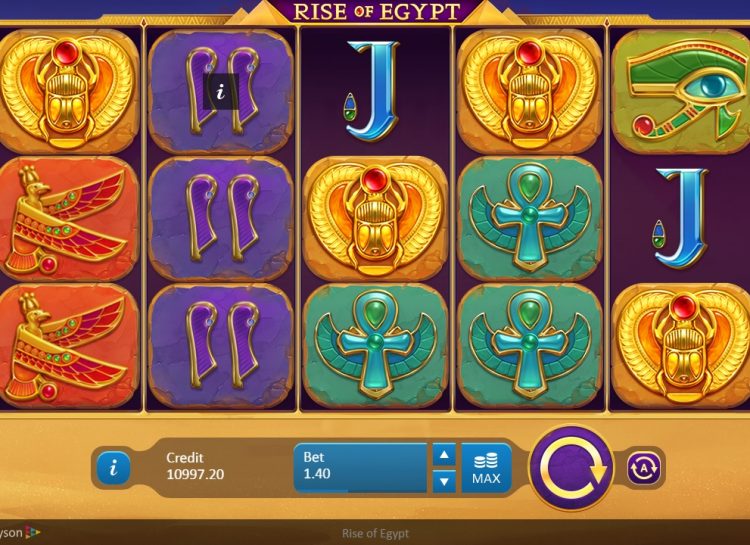The height and width of the screenshot is (545, 750).
Task: Click the small info overlay on reel two
Action: [221, 92]
